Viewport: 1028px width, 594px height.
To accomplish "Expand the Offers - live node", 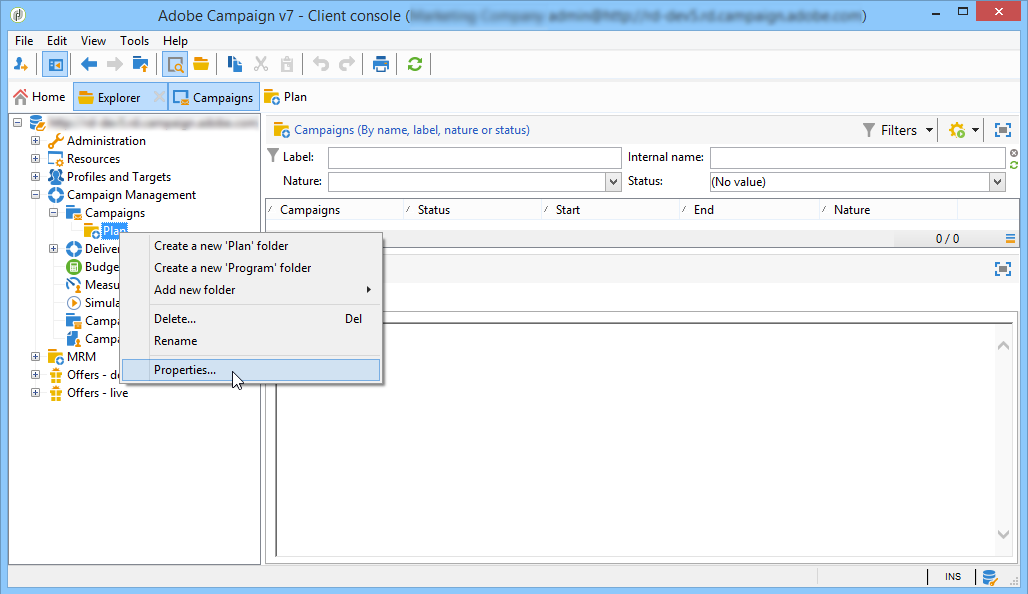I will 35,393.
